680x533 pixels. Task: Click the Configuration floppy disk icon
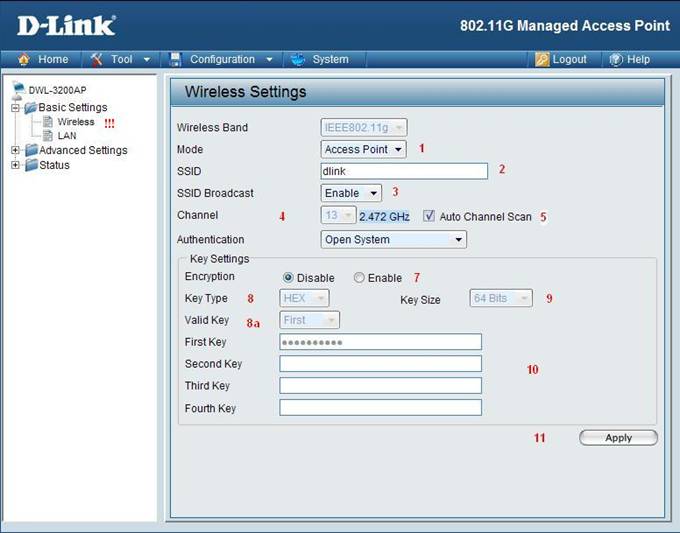[175, 59]
